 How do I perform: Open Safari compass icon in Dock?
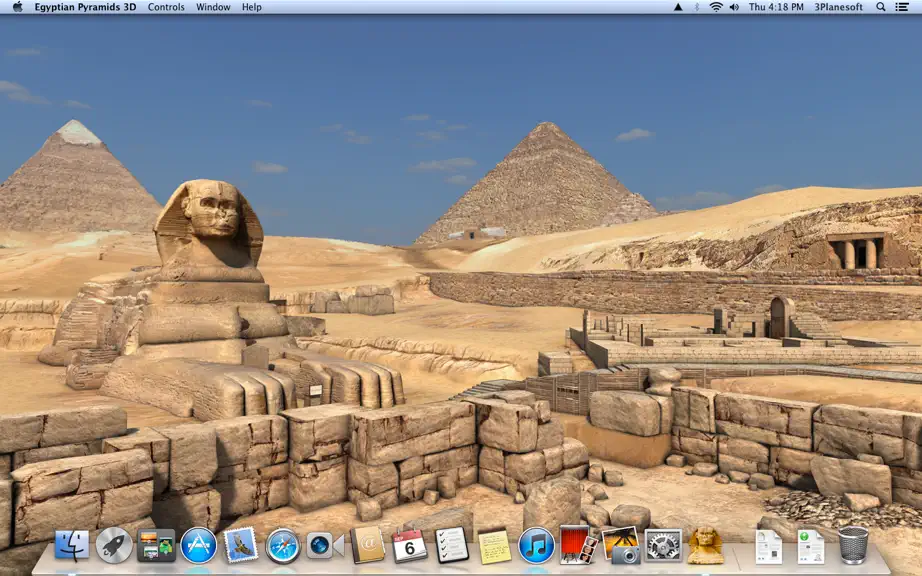[x=283, y=545]
